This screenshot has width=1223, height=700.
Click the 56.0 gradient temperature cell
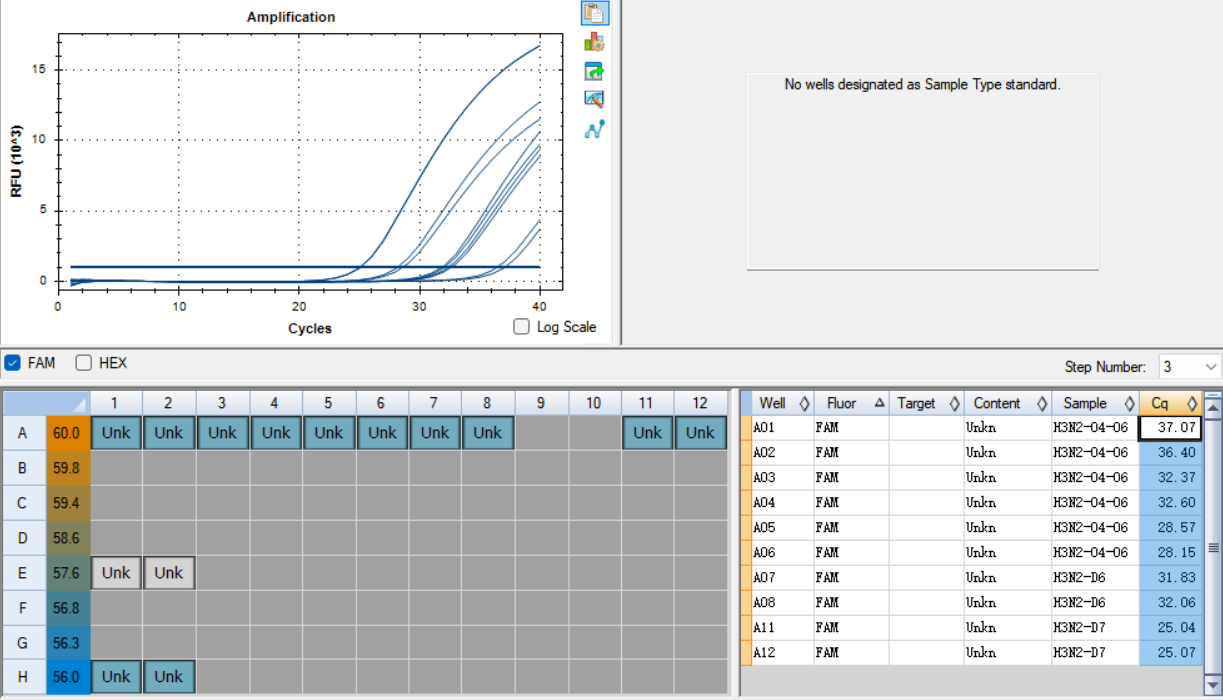67,677
